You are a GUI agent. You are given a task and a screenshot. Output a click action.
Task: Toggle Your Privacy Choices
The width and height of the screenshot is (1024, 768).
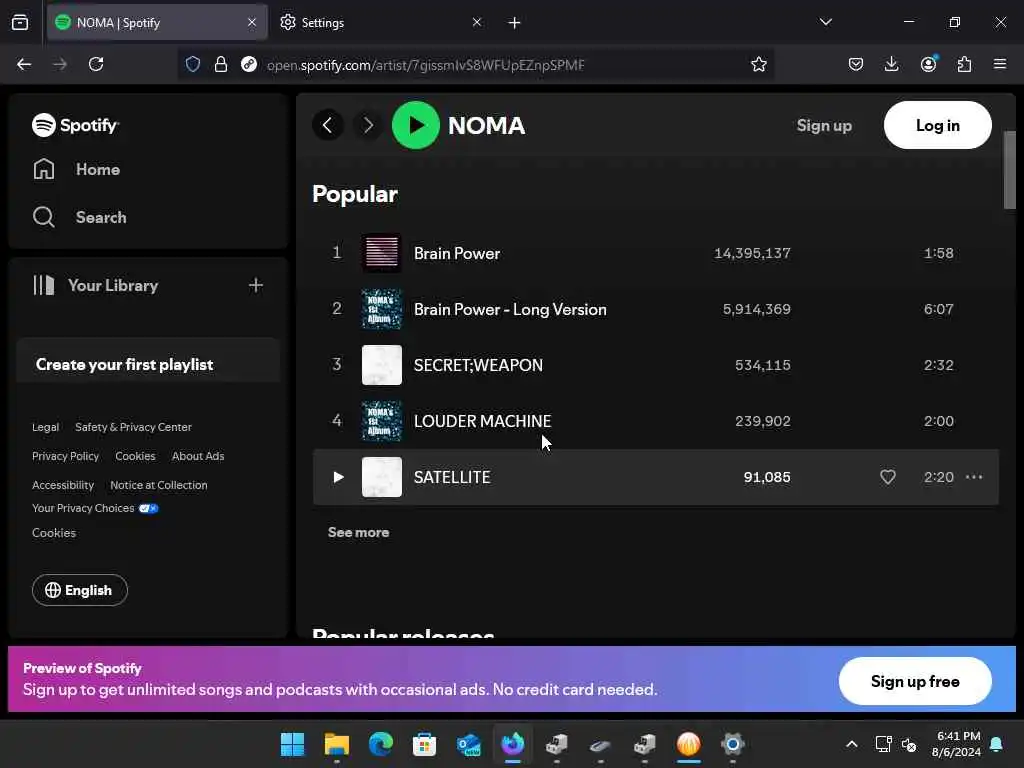95,508
